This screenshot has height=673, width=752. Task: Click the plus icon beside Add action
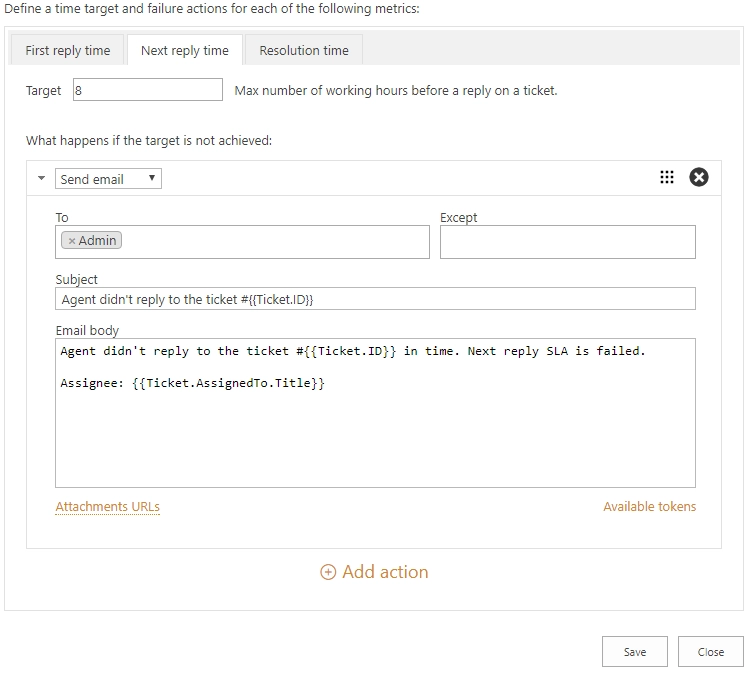point(328,572)
